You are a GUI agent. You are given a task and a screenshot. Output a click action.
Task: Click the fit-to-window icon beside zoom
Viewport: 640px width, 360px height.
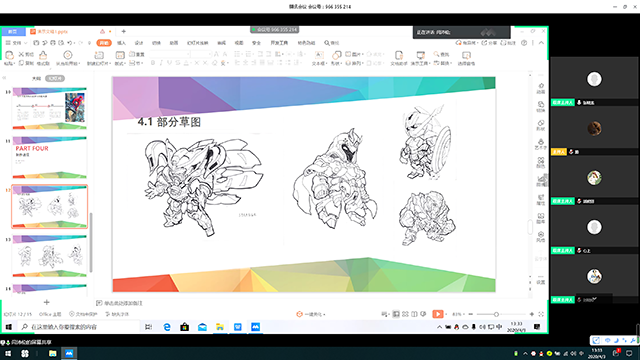541,314
